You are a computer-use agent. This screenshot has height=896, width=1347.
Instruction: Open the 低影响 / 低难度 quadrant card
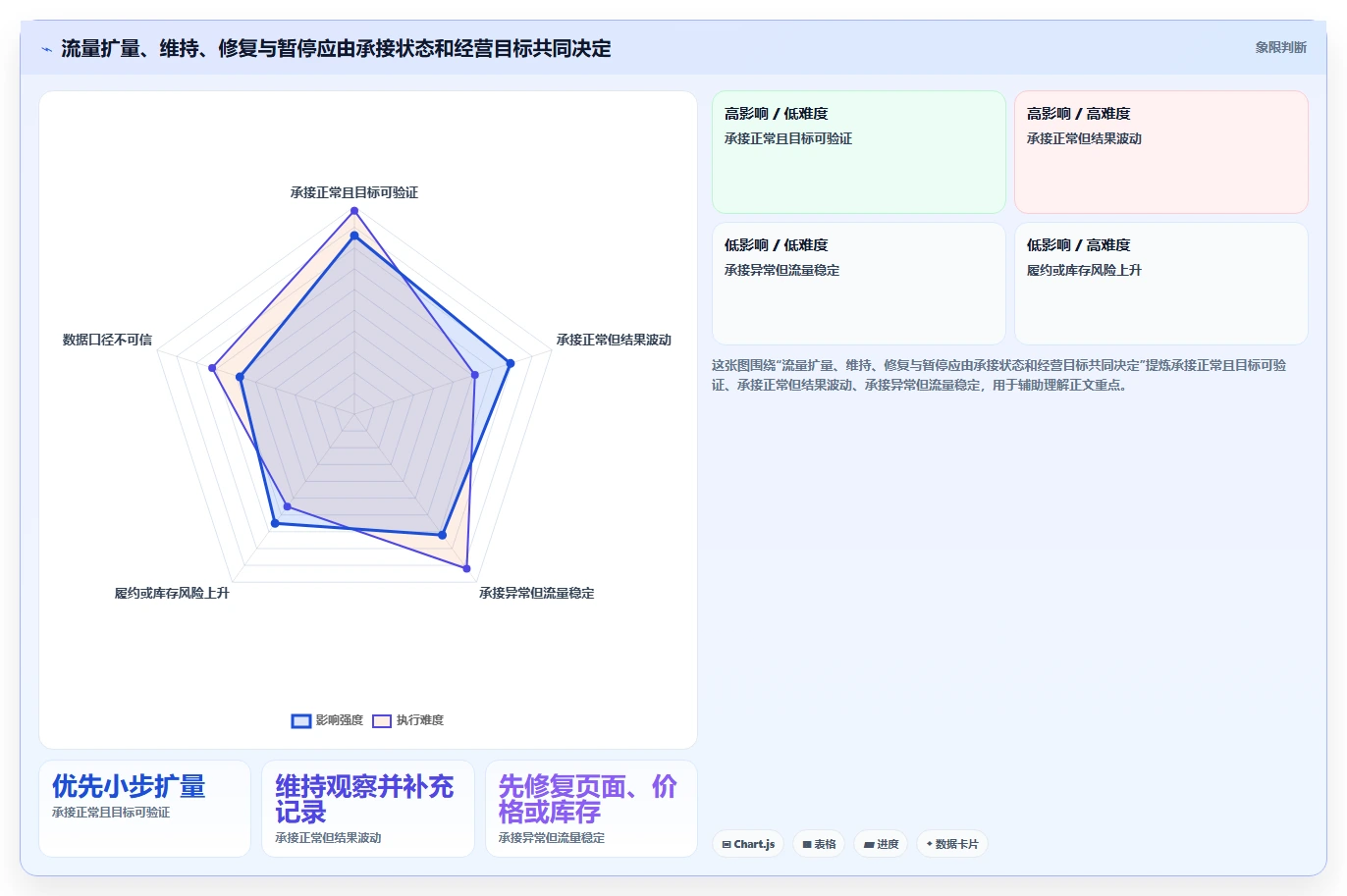point(859,284)
